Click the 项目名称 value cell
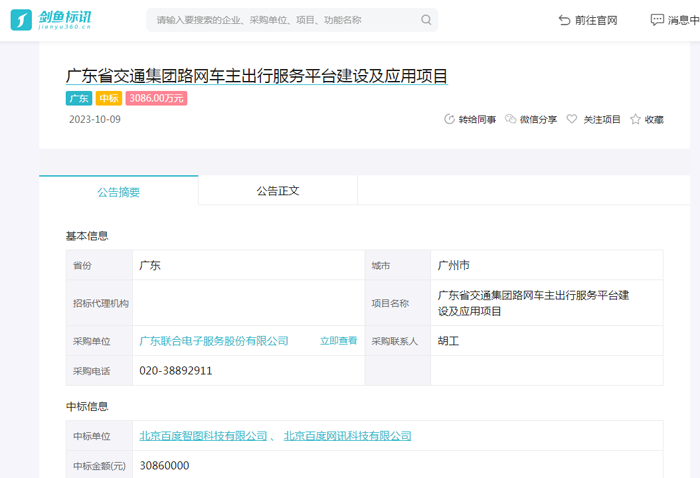Image resolution: width=700 pixels, height=478 pixels. [x=547, y=303]
